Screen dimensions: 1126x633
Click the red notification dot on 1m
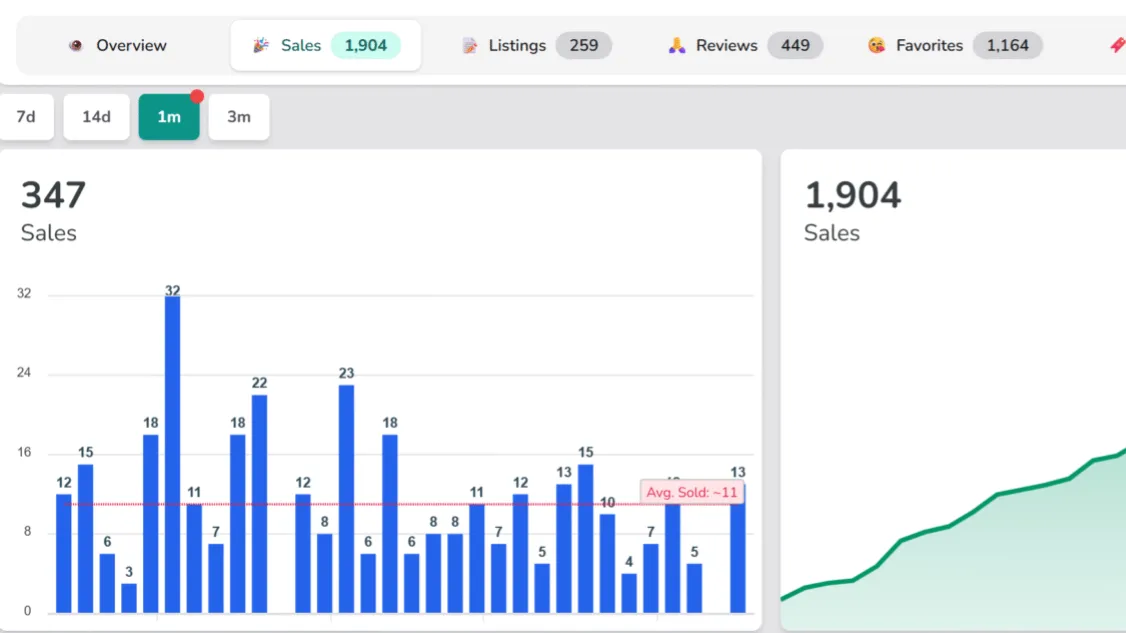197,97
